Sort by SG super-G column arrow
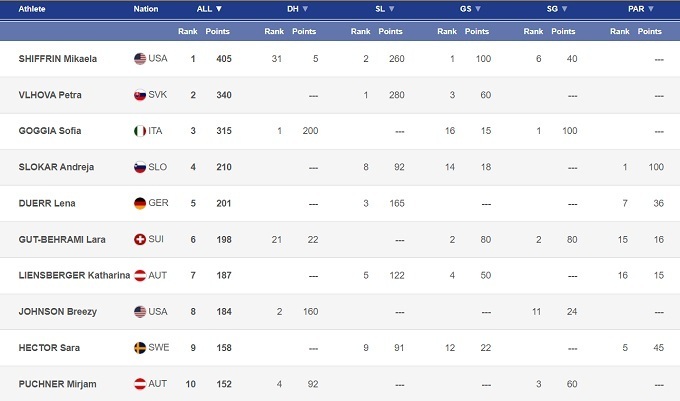Screen dimensions: 680x401 pyautogui.click(x=564, y=9)
